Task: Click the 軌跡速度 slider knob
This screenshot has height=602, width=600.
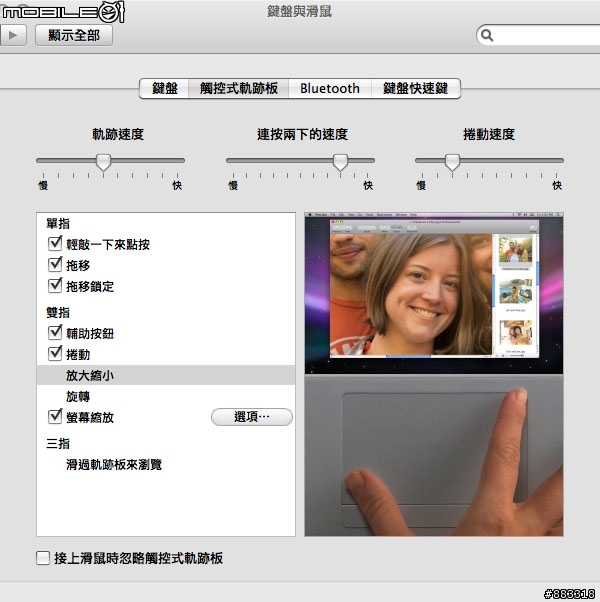Action: pos(103,162)
